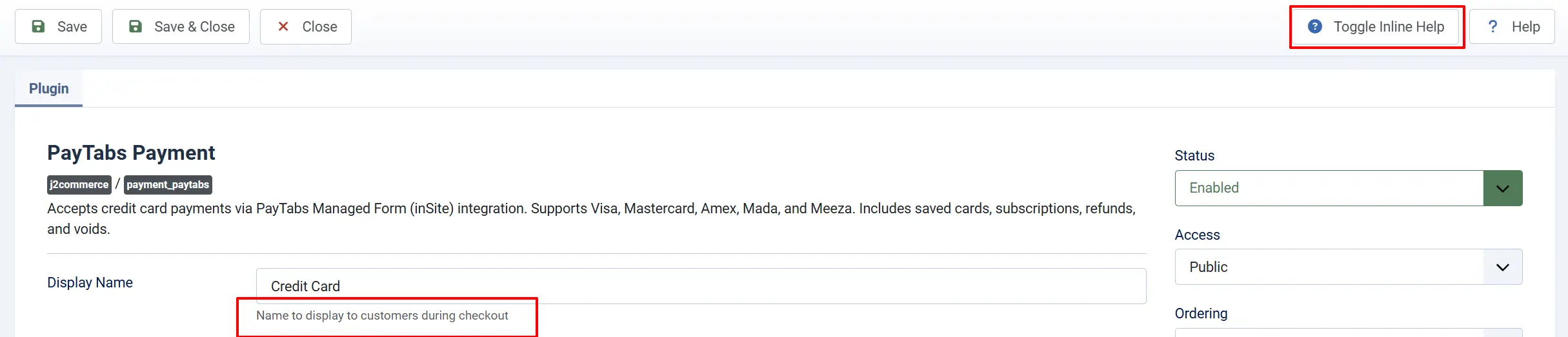The height and width of the screenshot is (337, 1568).
Task: Click the j2commerce folder badge
Action: pos(79,185)
